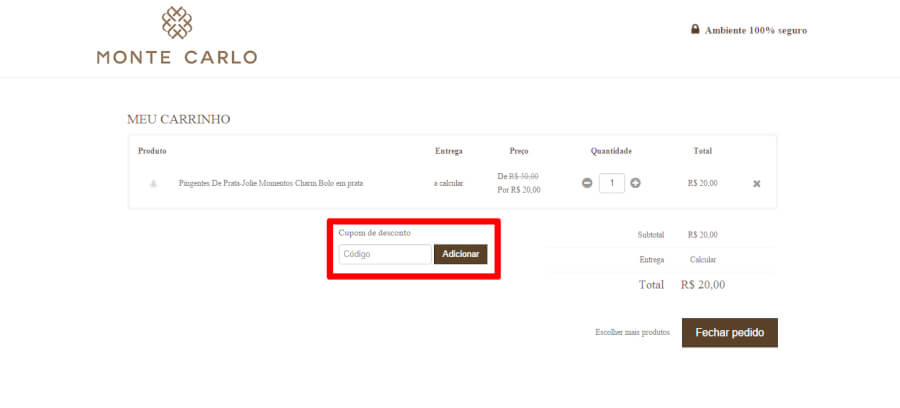Click the quantity number field

[611, 183]
